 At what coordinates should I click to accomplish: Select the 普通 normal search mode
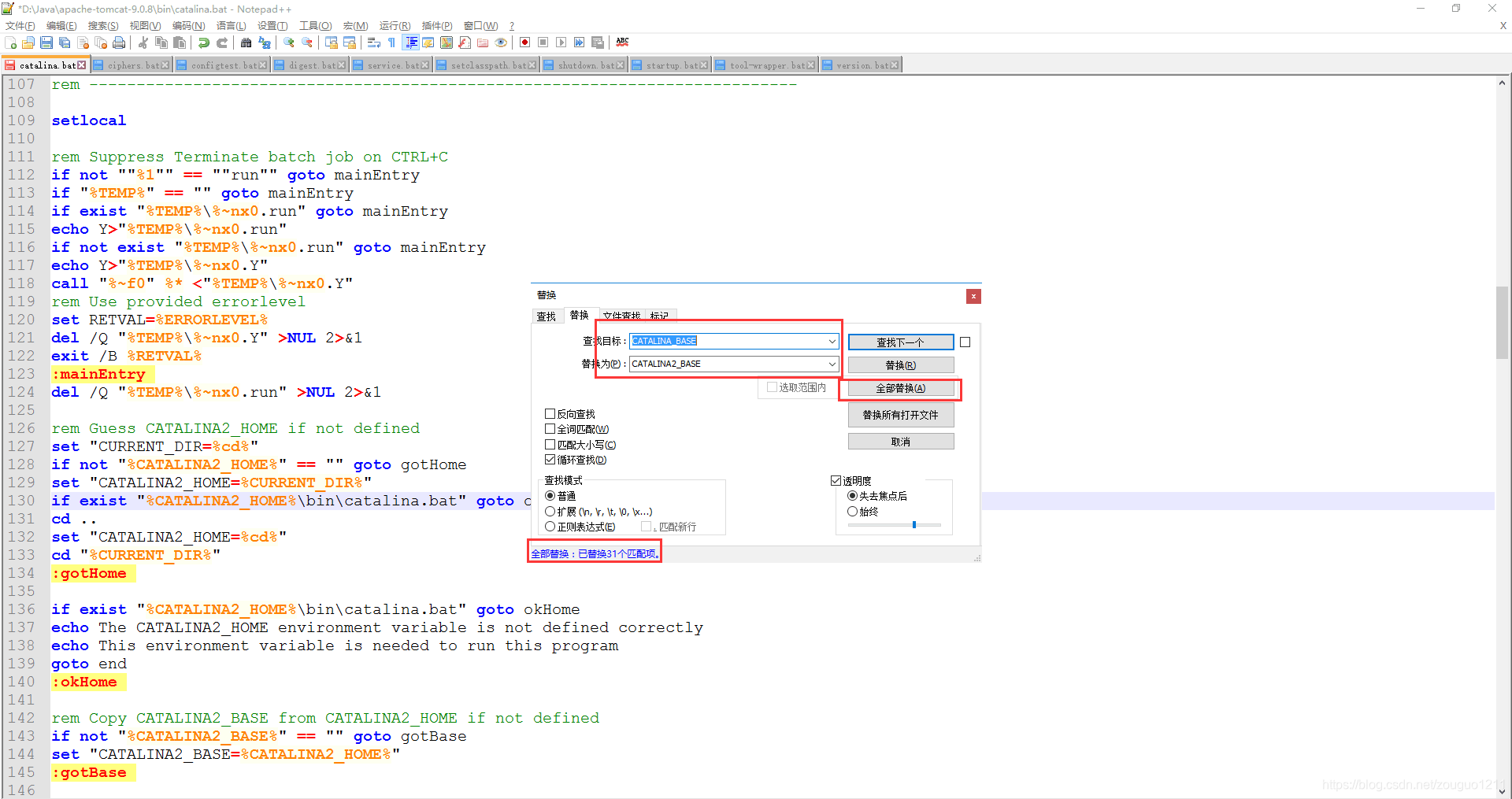(x=550, y=496)
